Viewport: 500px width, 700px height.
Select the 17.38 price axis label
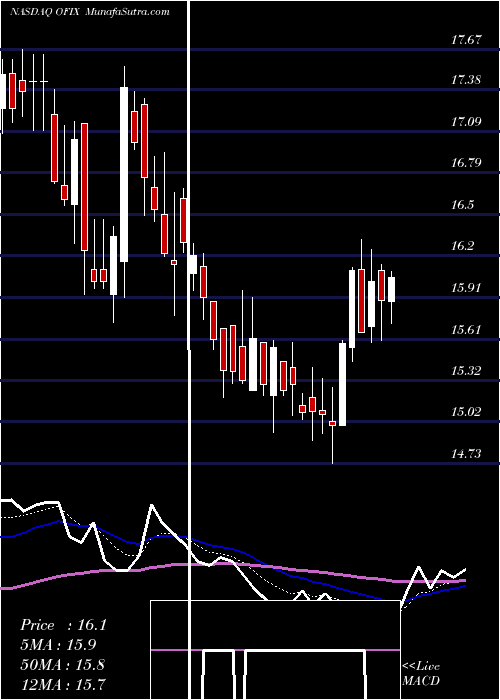coord(466,80)
